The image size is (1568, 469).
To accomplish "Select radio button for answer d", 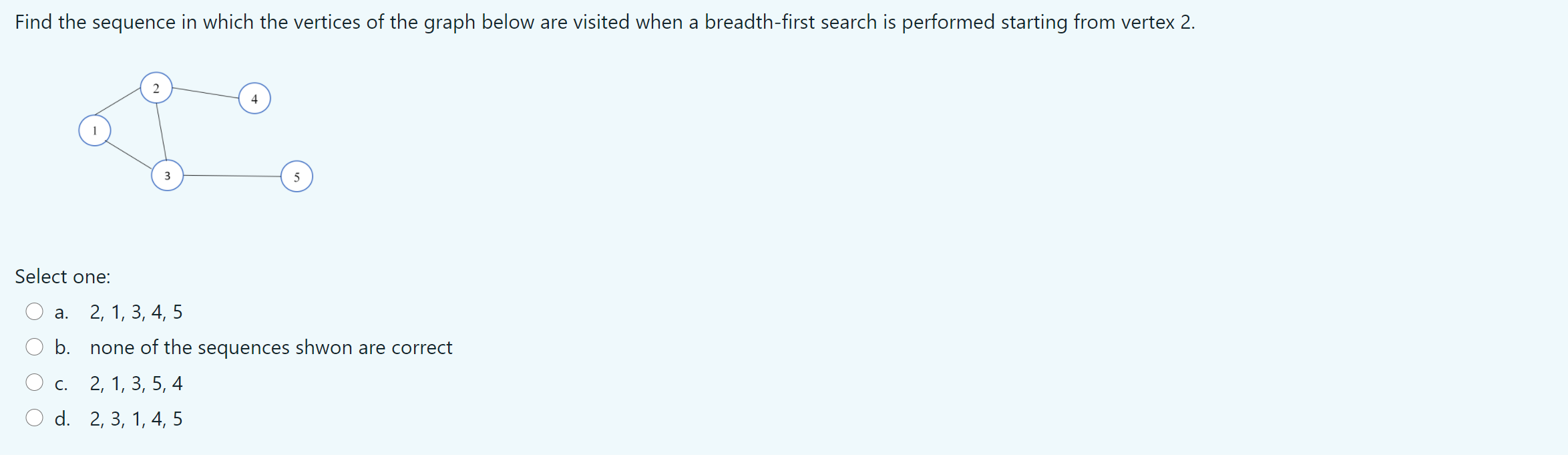I will [x=35, y=418].
